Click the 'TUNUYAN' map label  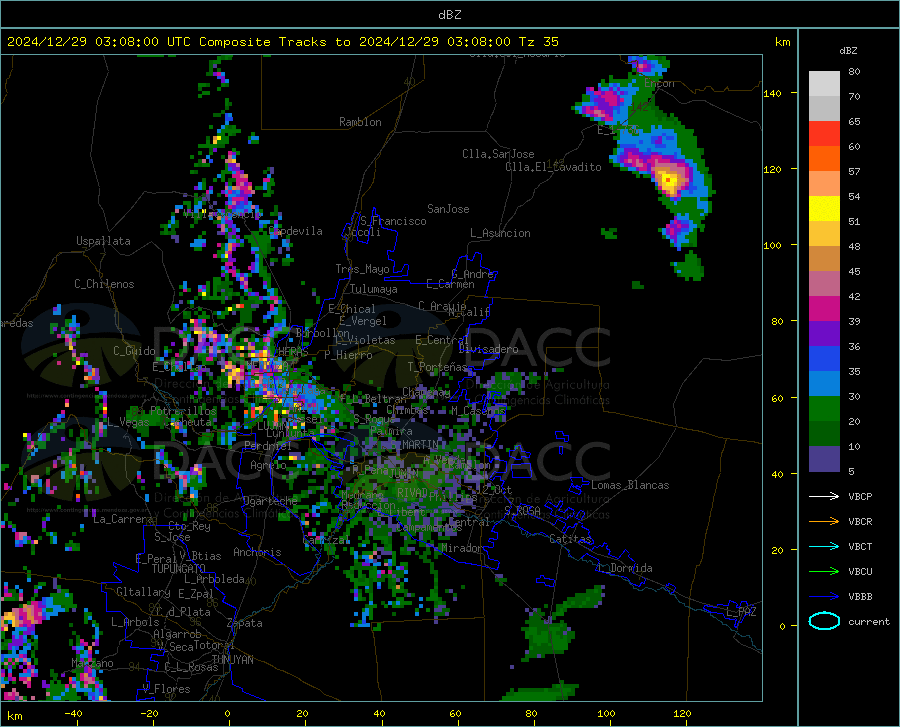[x=232, y=660]
